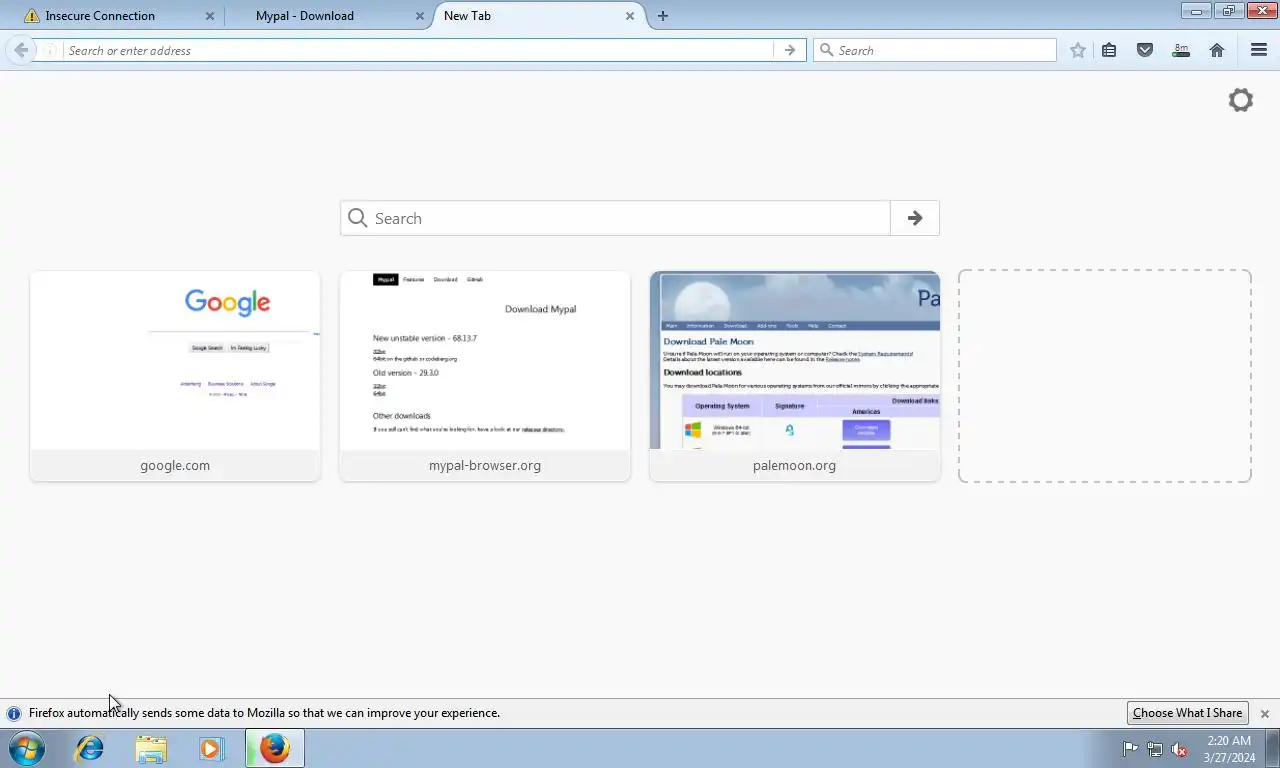This screenshot has width=1280, height=768.
Task: Go to the home page icon
Action: pos(1217,50)
